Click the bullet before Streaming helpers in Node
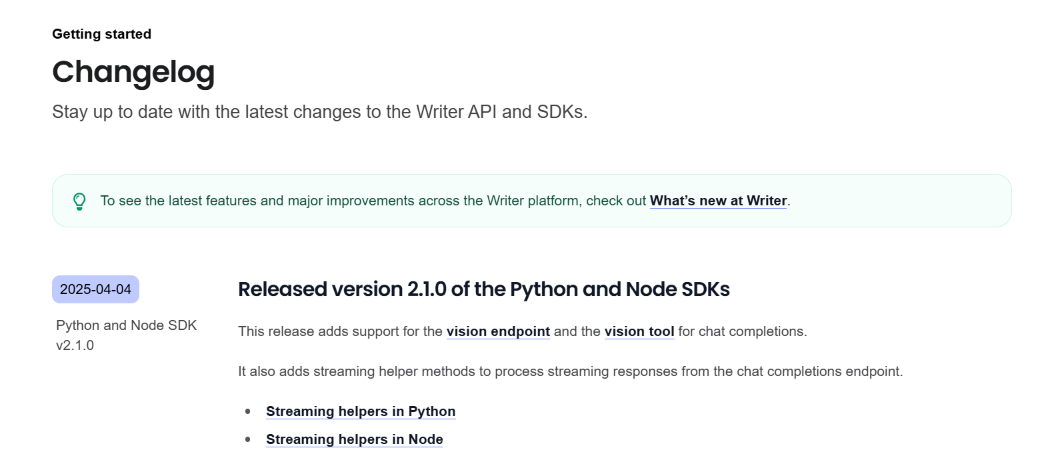The image size is (1037, 458). [248, 439]
